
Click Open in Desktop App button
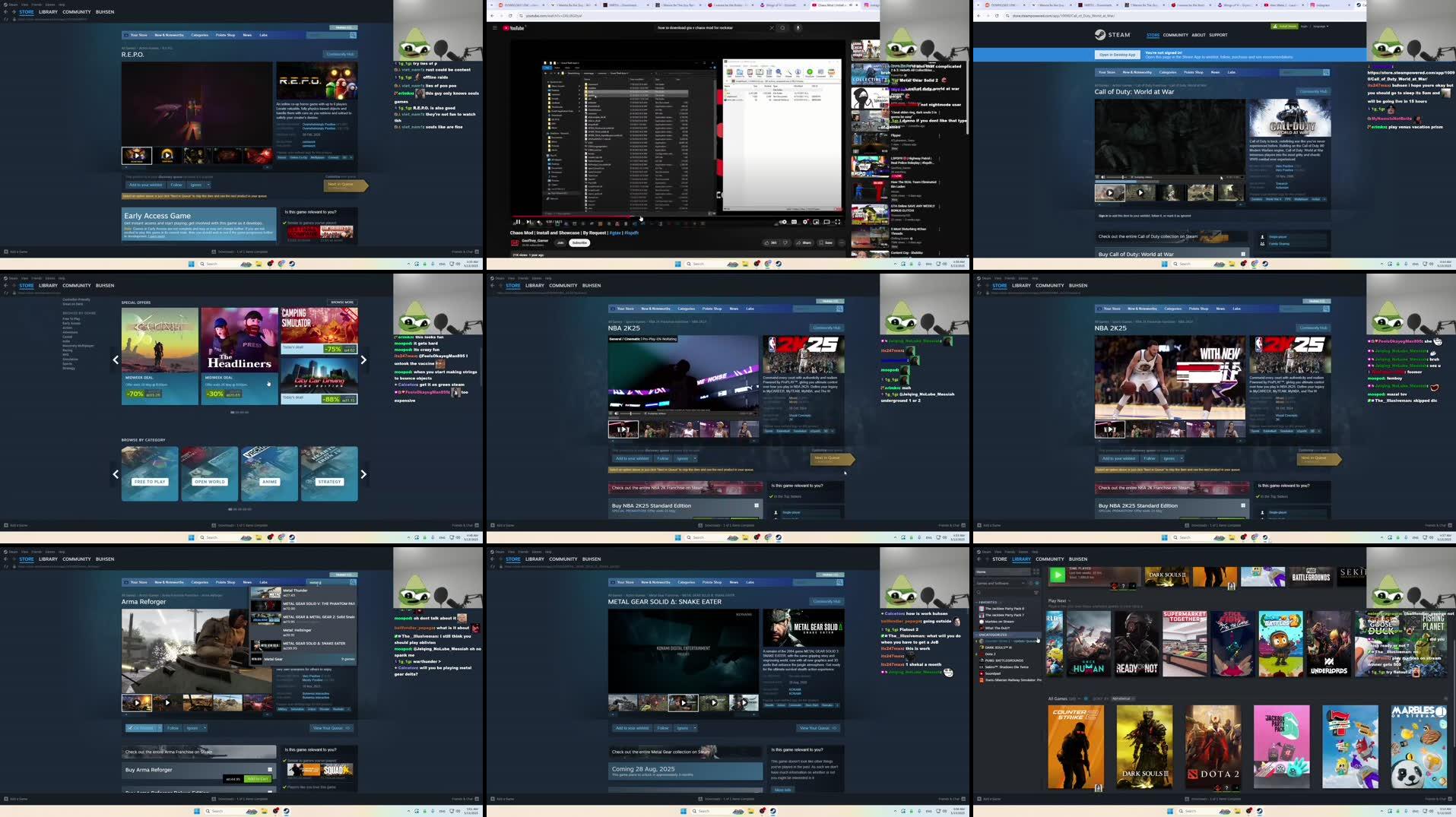point(1117,55)
